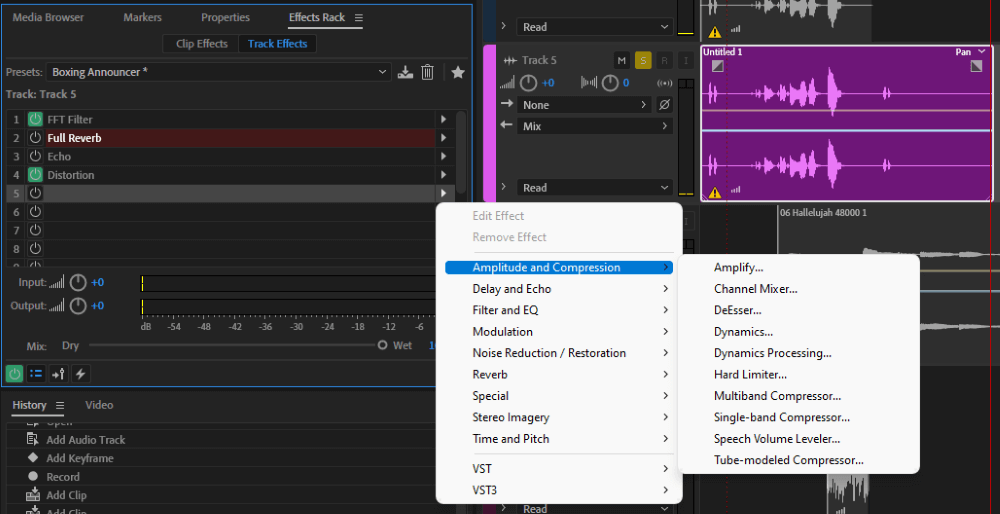The image size is (1000, 514).
Task: Click the warning icon on the gray clip above
Action: (715, 32)
